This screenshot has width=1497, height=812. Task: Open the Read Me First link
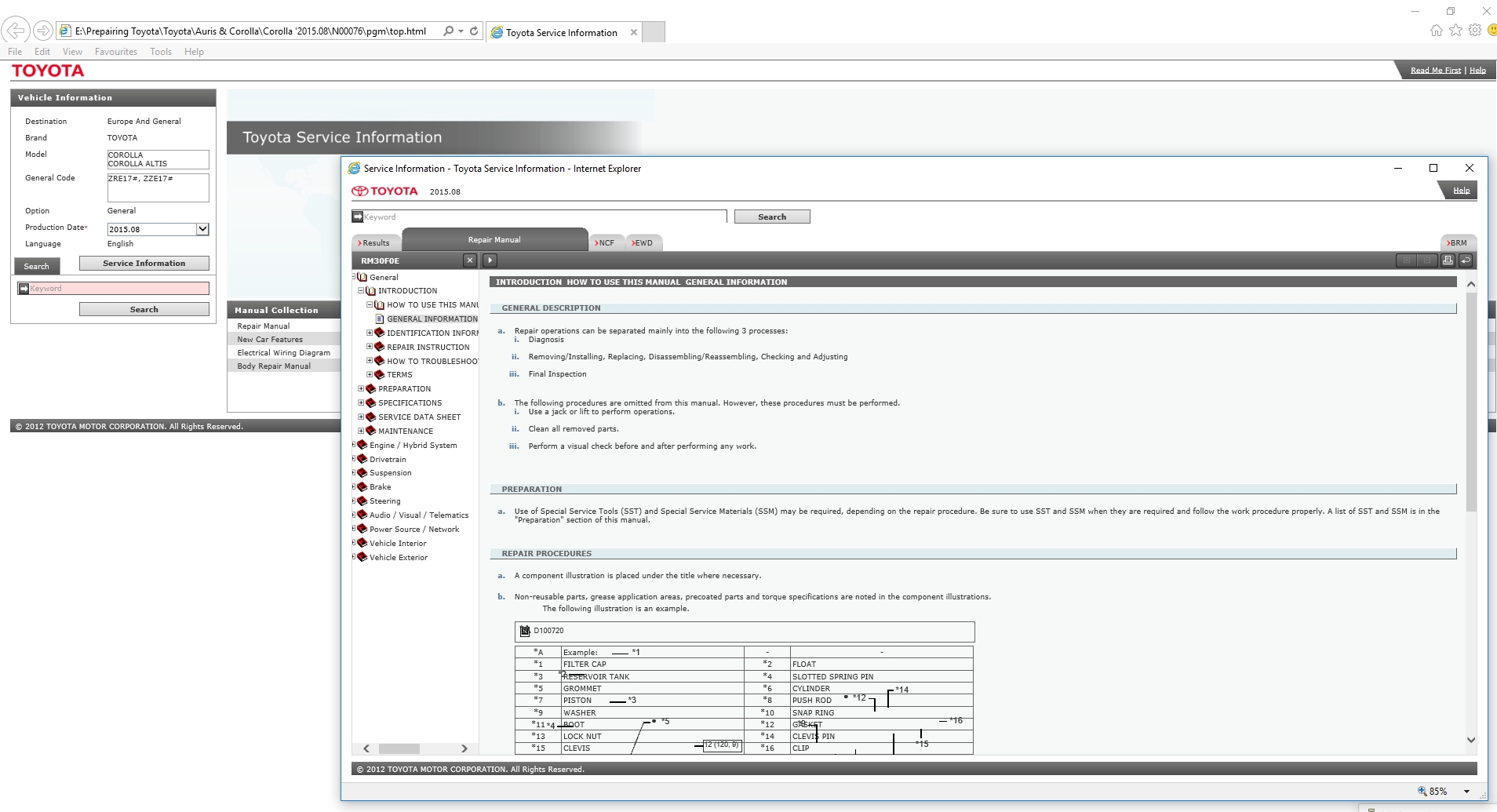1435,71
